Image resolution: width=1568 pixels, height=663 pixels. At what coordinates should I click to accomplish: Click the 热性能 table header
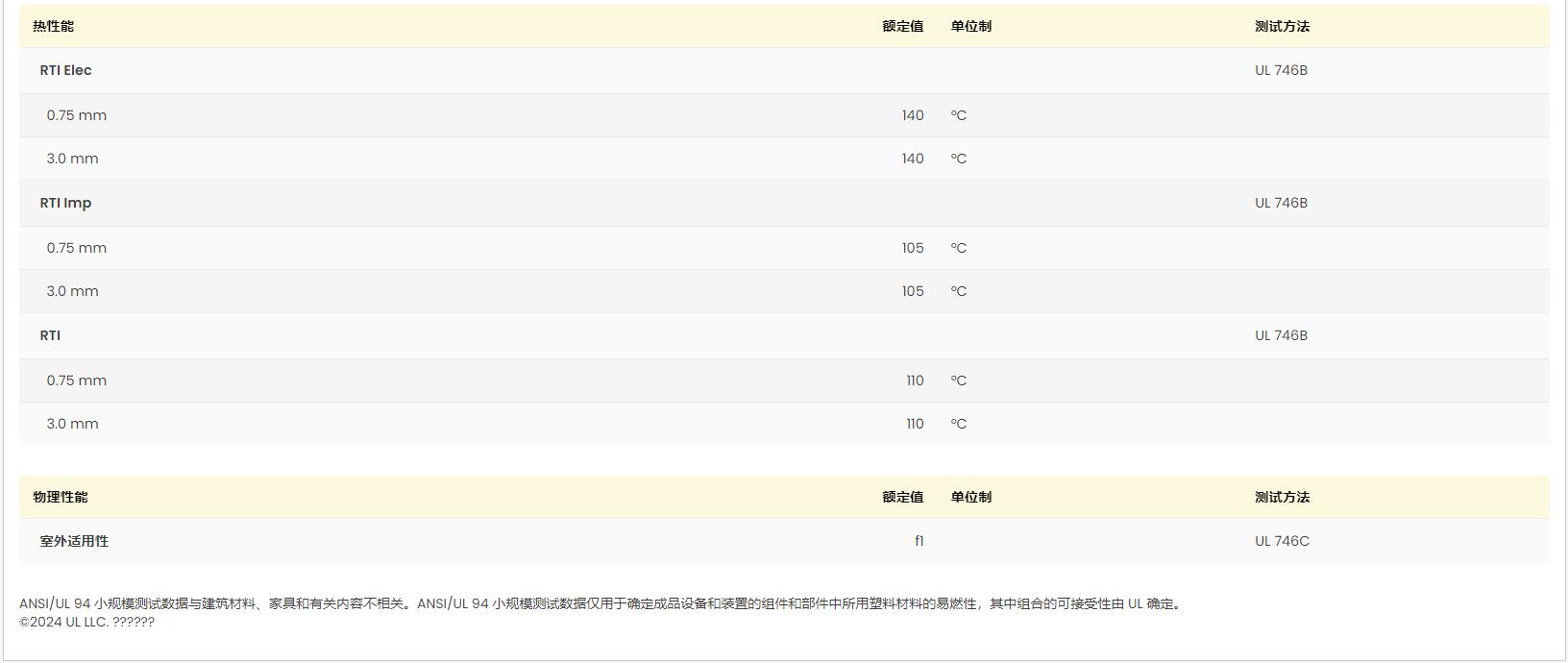[53, 27]
